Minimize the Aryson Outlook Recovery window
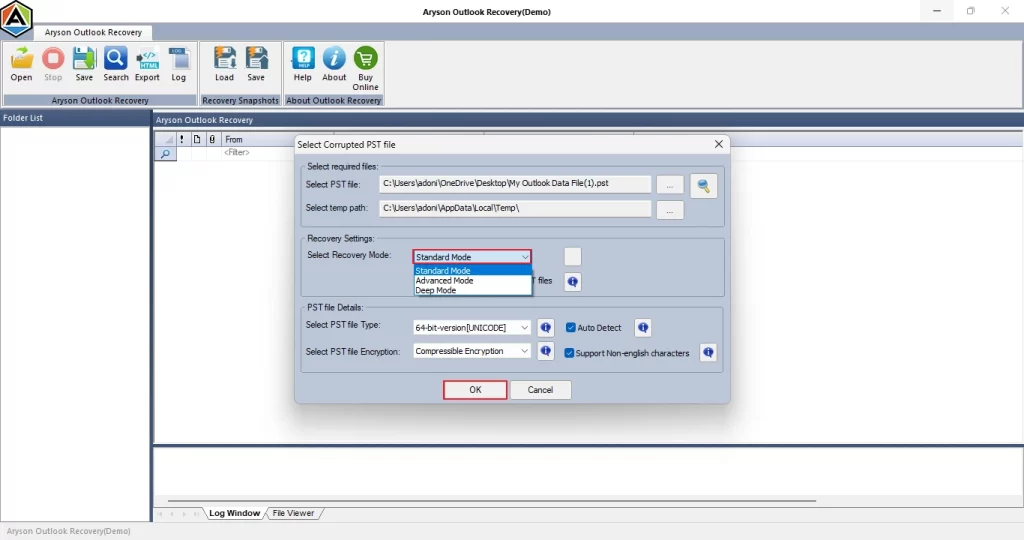The height and width of the screenshot is (540, 1024). coord(937,11)
